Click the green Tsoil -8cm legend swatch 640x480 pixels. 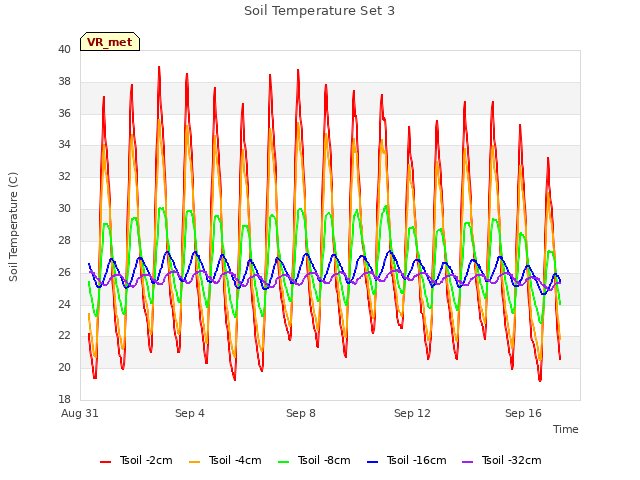click(283, 462)
